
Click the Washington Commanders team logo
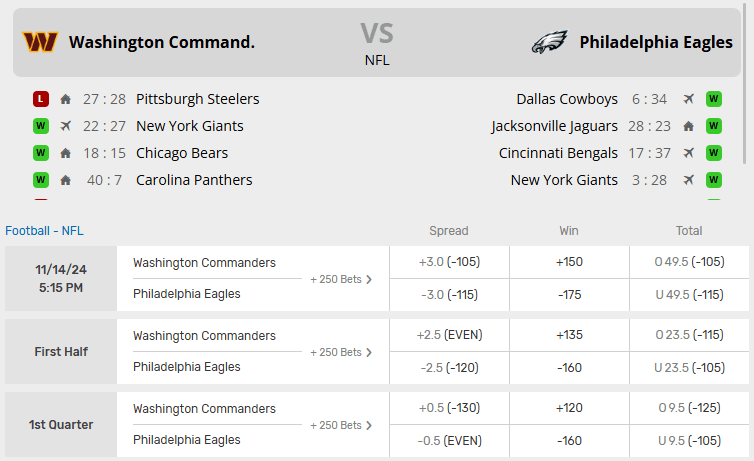[x=40, y=42]
